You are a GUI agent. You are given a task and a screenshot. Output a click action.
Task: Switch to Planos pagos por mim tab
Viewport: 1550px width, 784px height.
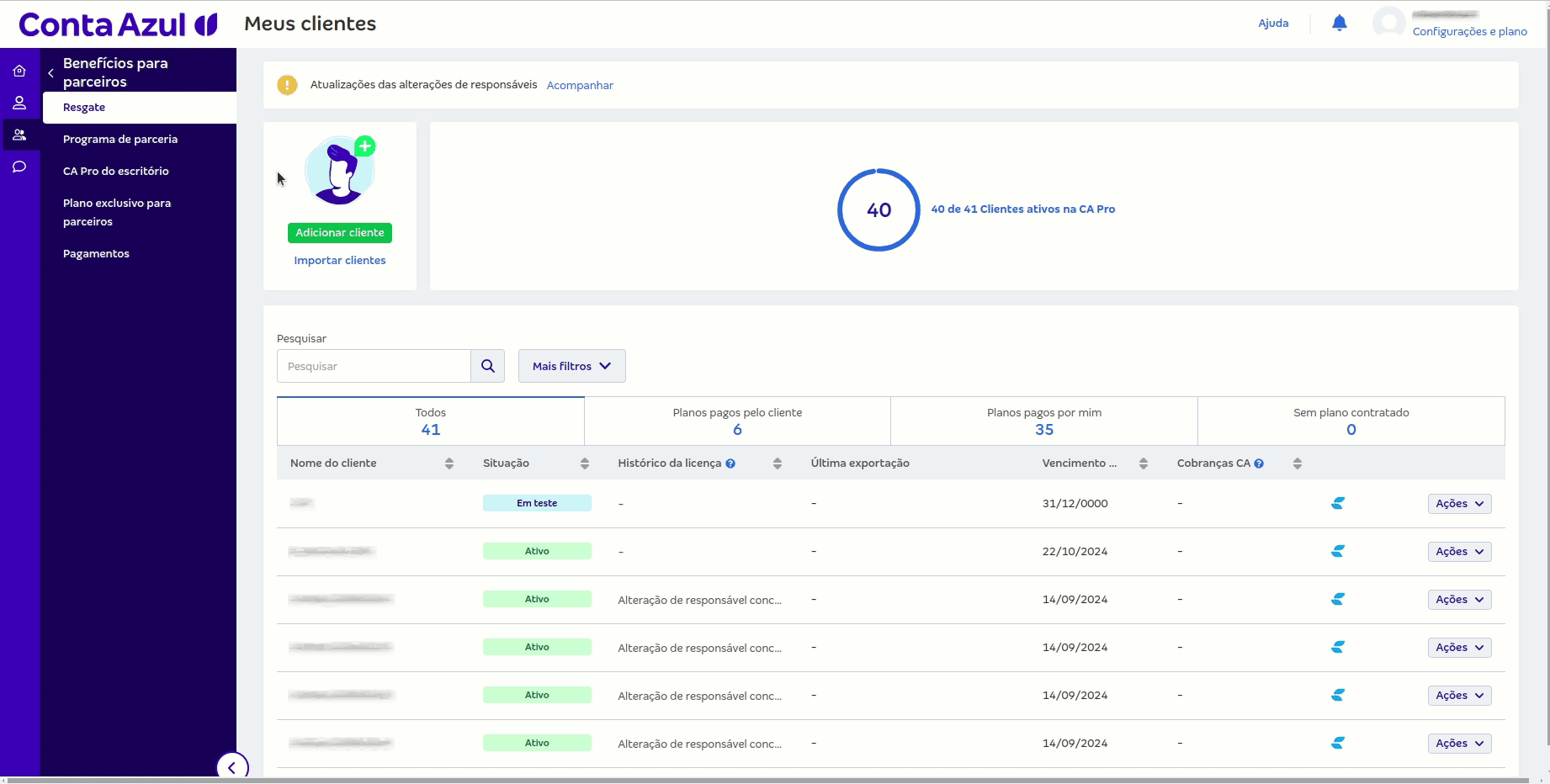click(x=1044, y=421)
